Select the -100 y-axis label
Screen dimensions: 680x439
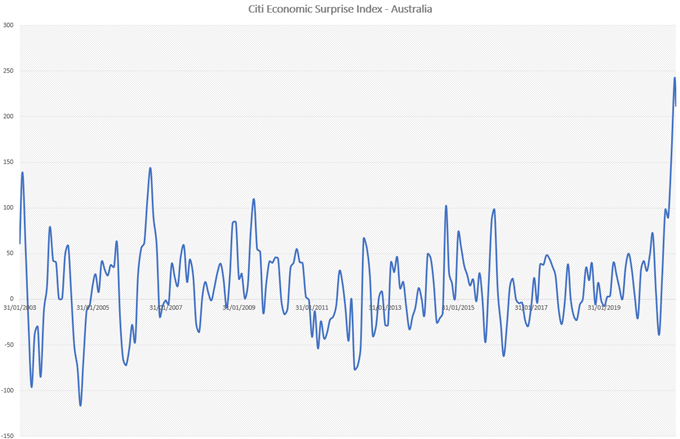tap(7, 390)
